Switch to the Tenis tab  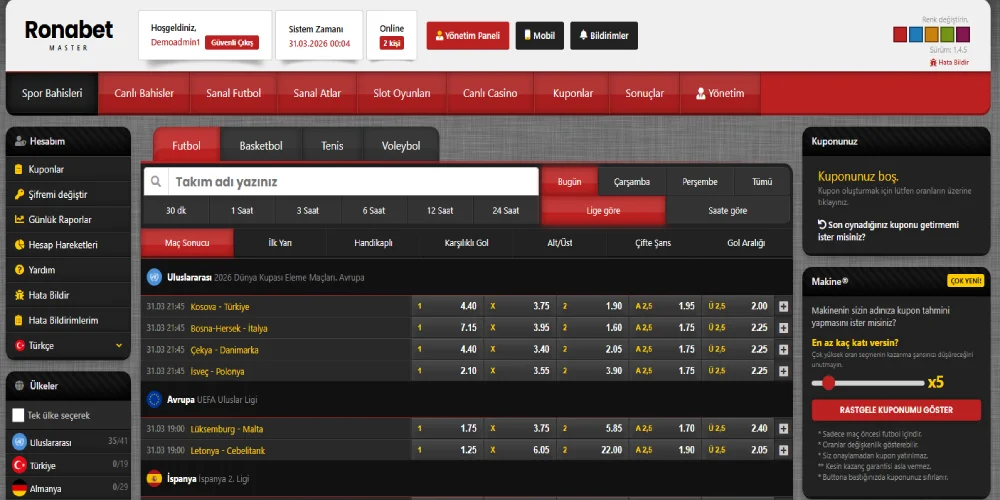[332, 146]
